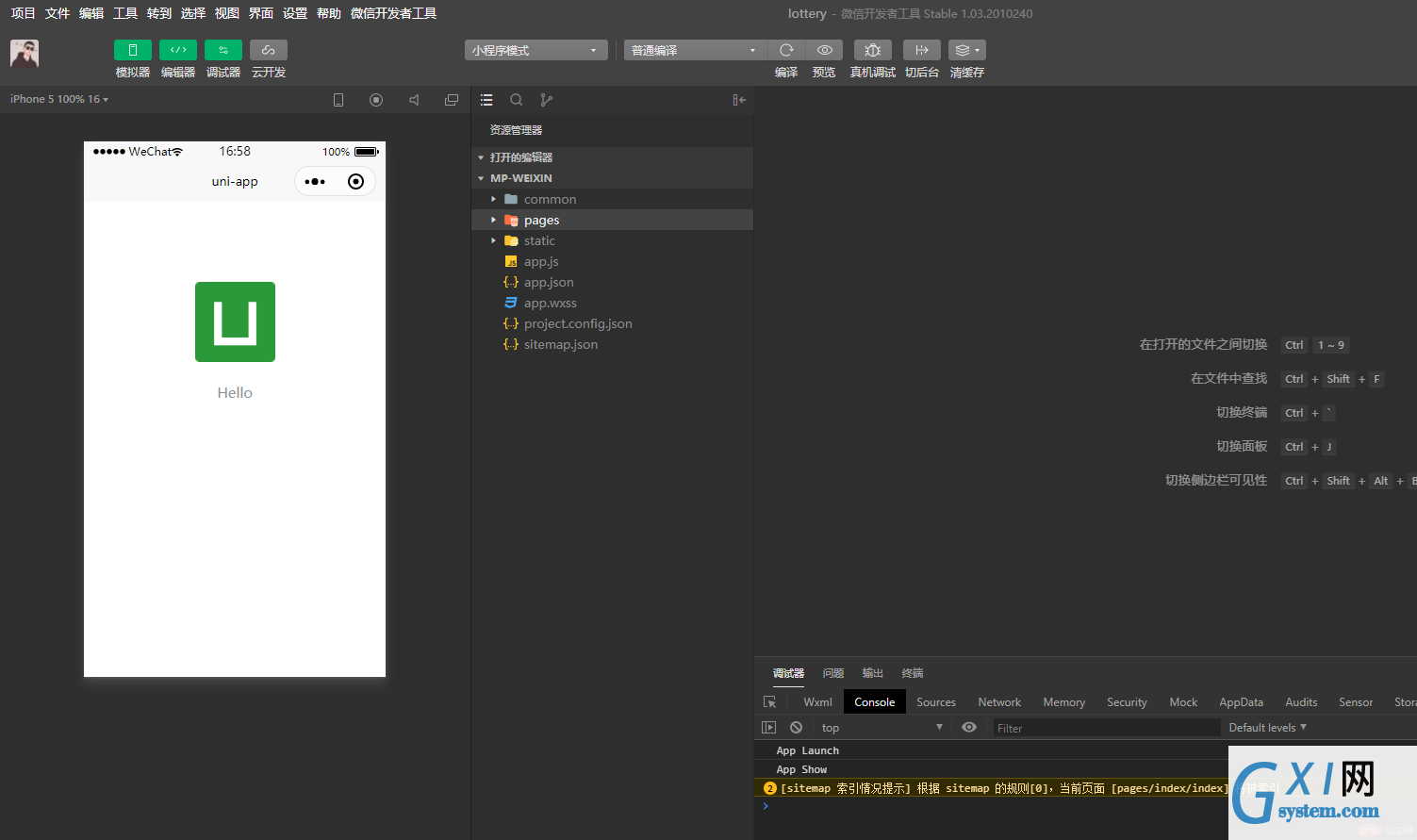The height and width of the screenshot is (840, 1417).
Task: Open the iPhone 5 100% device dropdown
Action: click(59, 99)
